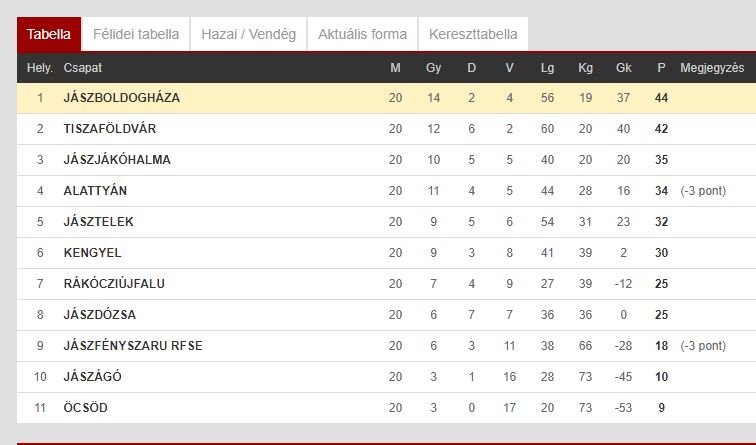Screen dimensions: 756x445
Task: Open the Kereszttabella tab
Action: pyautogui.click(x=473, y=34)
